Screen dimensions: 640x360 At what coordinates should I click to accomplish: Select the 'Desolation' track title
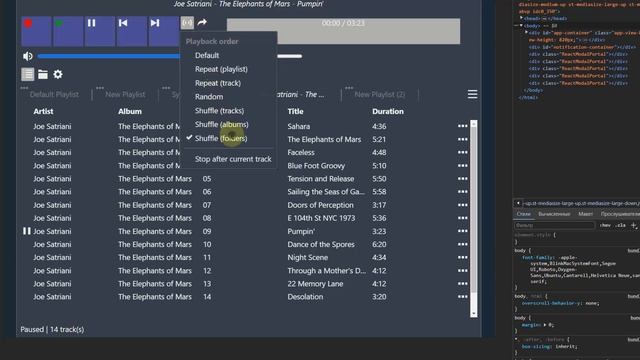pos(305,297)
